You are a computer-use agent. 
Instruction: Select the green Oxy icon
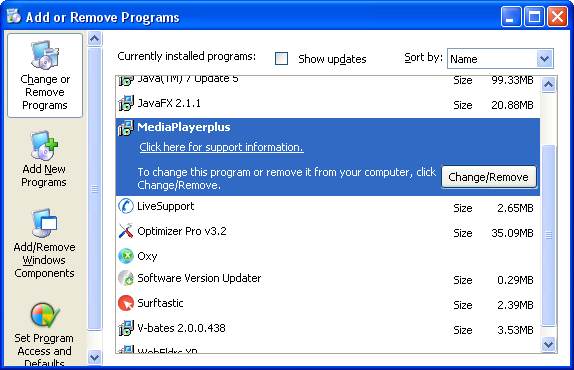tap(126, 255)
